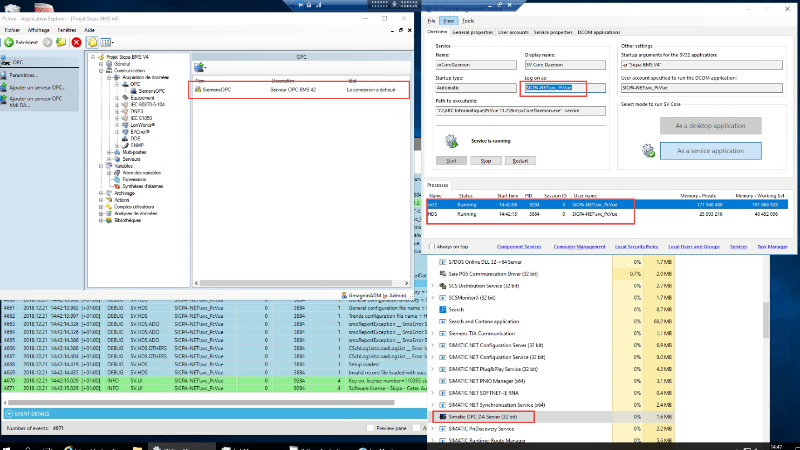This screenshot has width=800, height=450.
Task: Click the service running gear icon in SV Core
Action: 451,141
